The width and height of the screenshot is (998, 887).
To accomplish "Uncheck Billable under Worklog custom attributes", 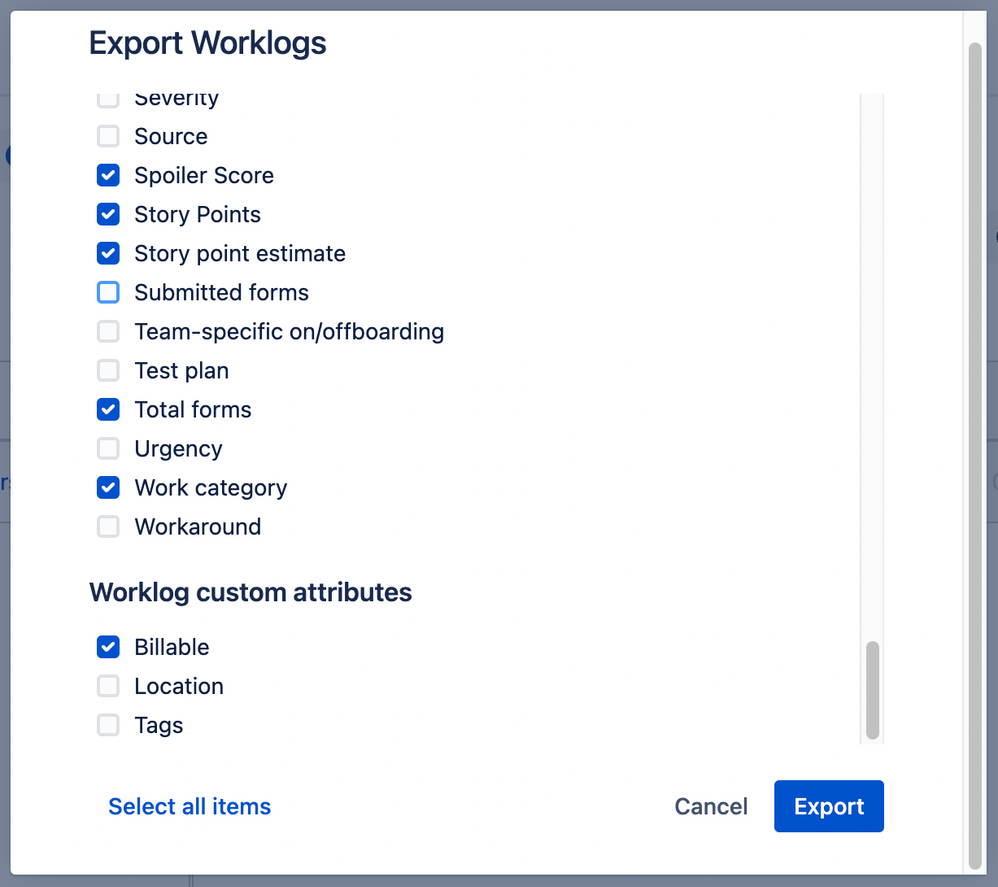I will pyautogui.click(x=107, y=647).
